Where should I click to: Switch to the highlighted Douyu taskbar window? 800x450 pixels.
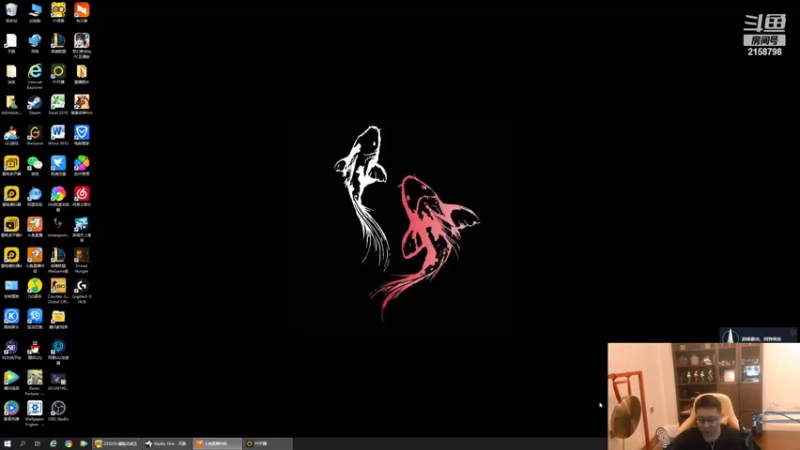coord(217,444)
